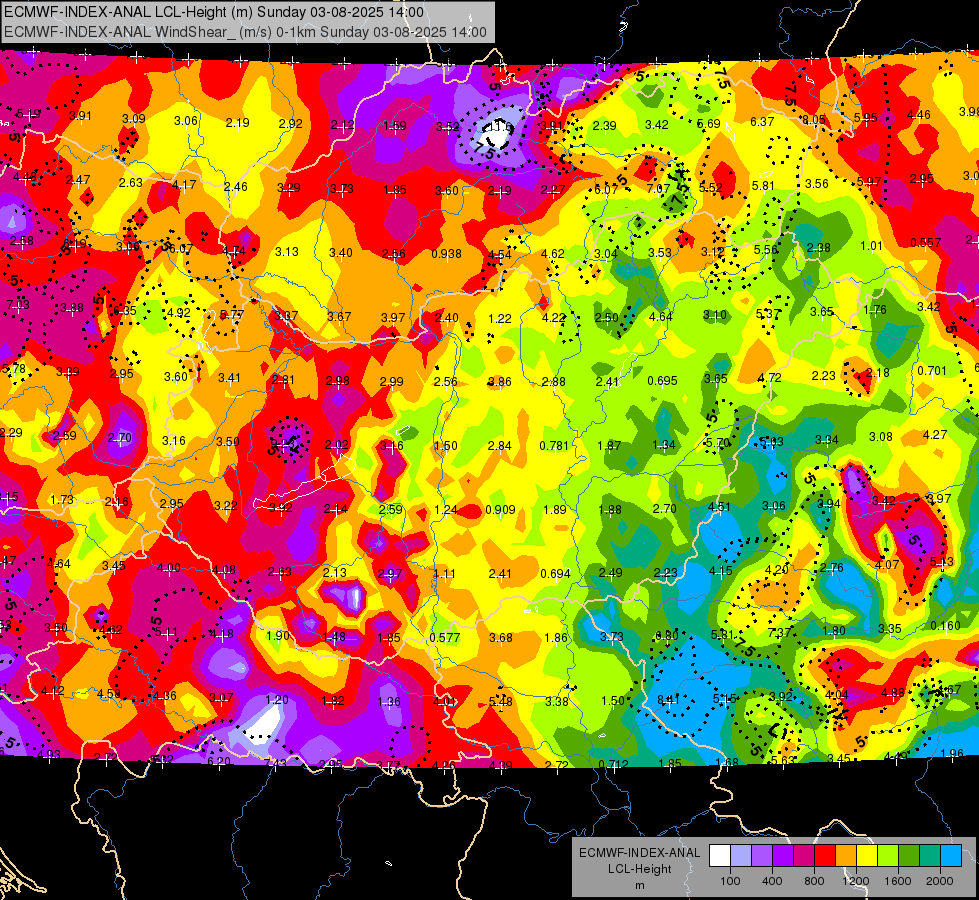This screenshot has width=979, height=900.
Task: Click the white legend color swatch
Action: 720,856
